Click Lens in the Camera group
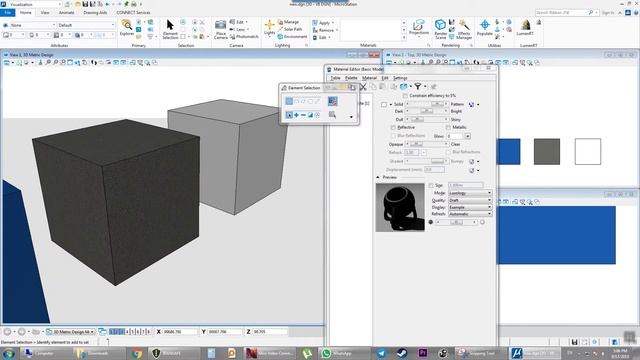This screenshot has width=640, height=360. 238,29
